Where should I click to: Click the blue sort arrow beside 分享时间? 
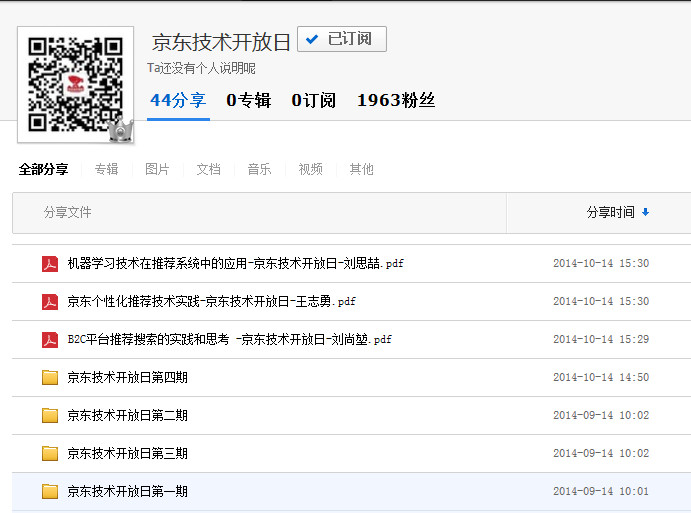click(x=646, y=212)
